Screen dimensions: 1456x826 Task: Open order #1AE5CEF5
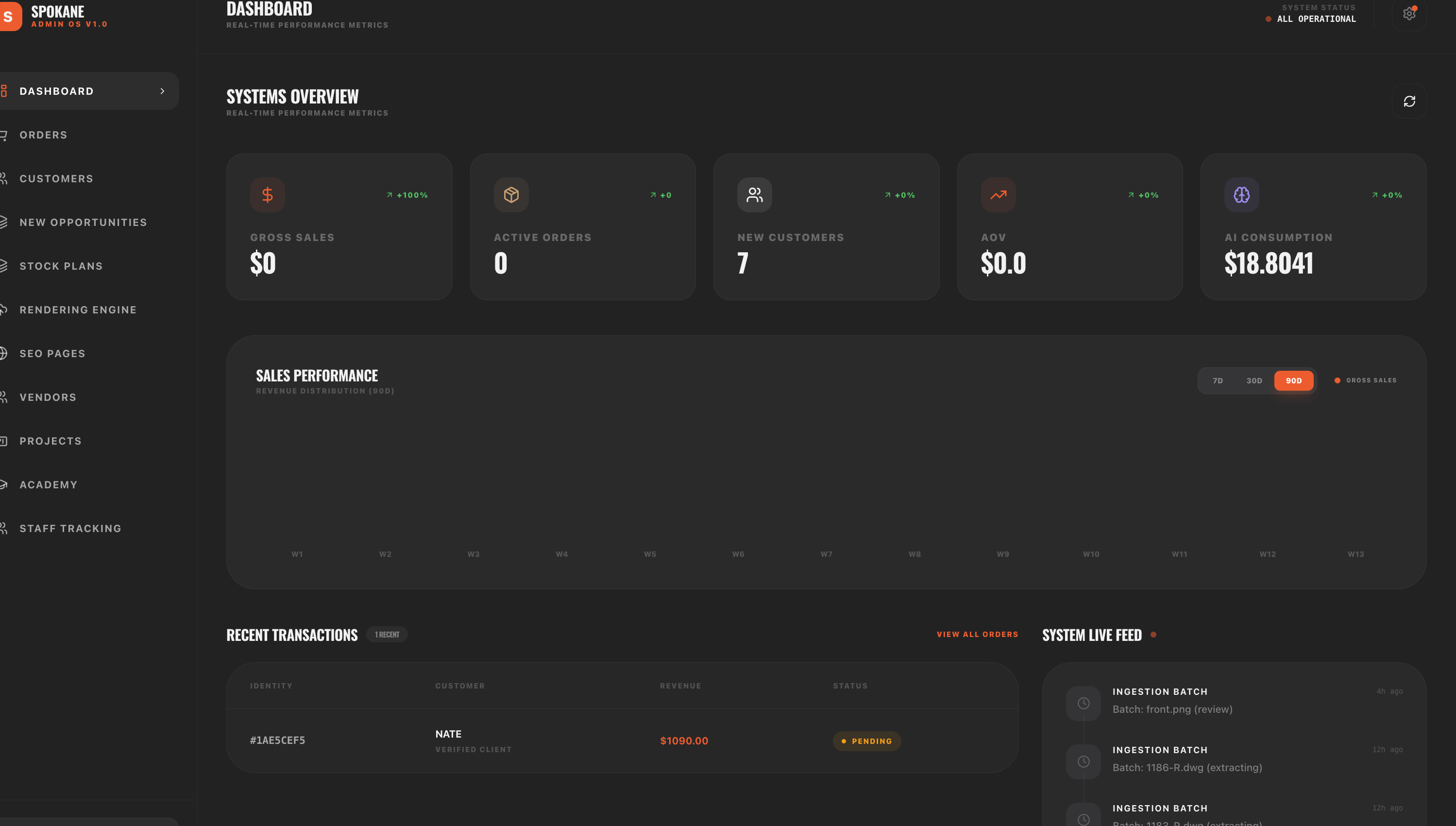click(277, 740)
